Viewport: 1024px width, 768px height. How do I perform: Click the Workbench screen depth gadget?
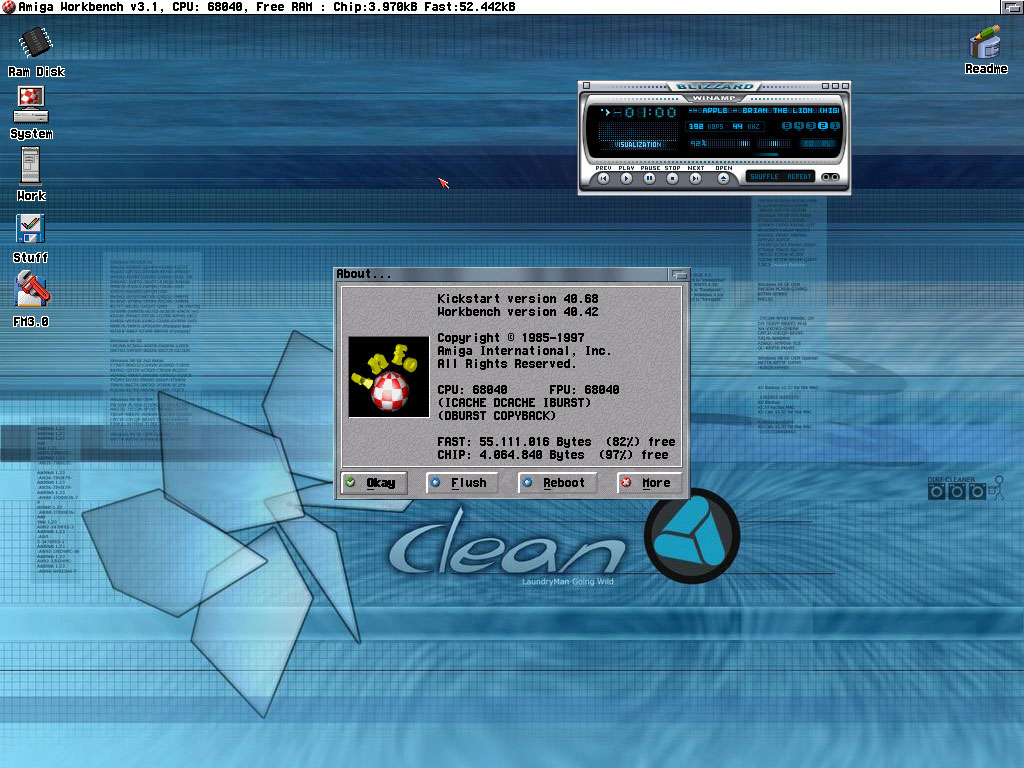click(x=1012, y=7)
